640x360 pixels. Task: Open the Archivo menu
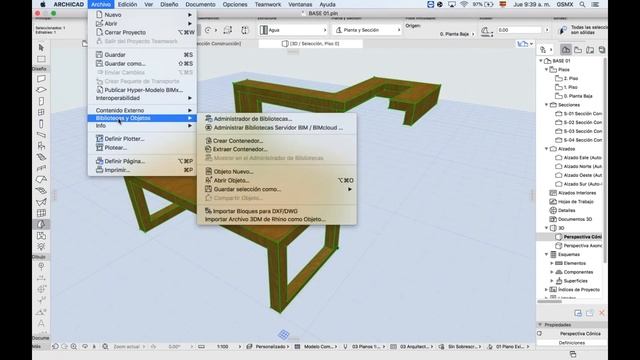pyautogui.click(x=101, y=4)
